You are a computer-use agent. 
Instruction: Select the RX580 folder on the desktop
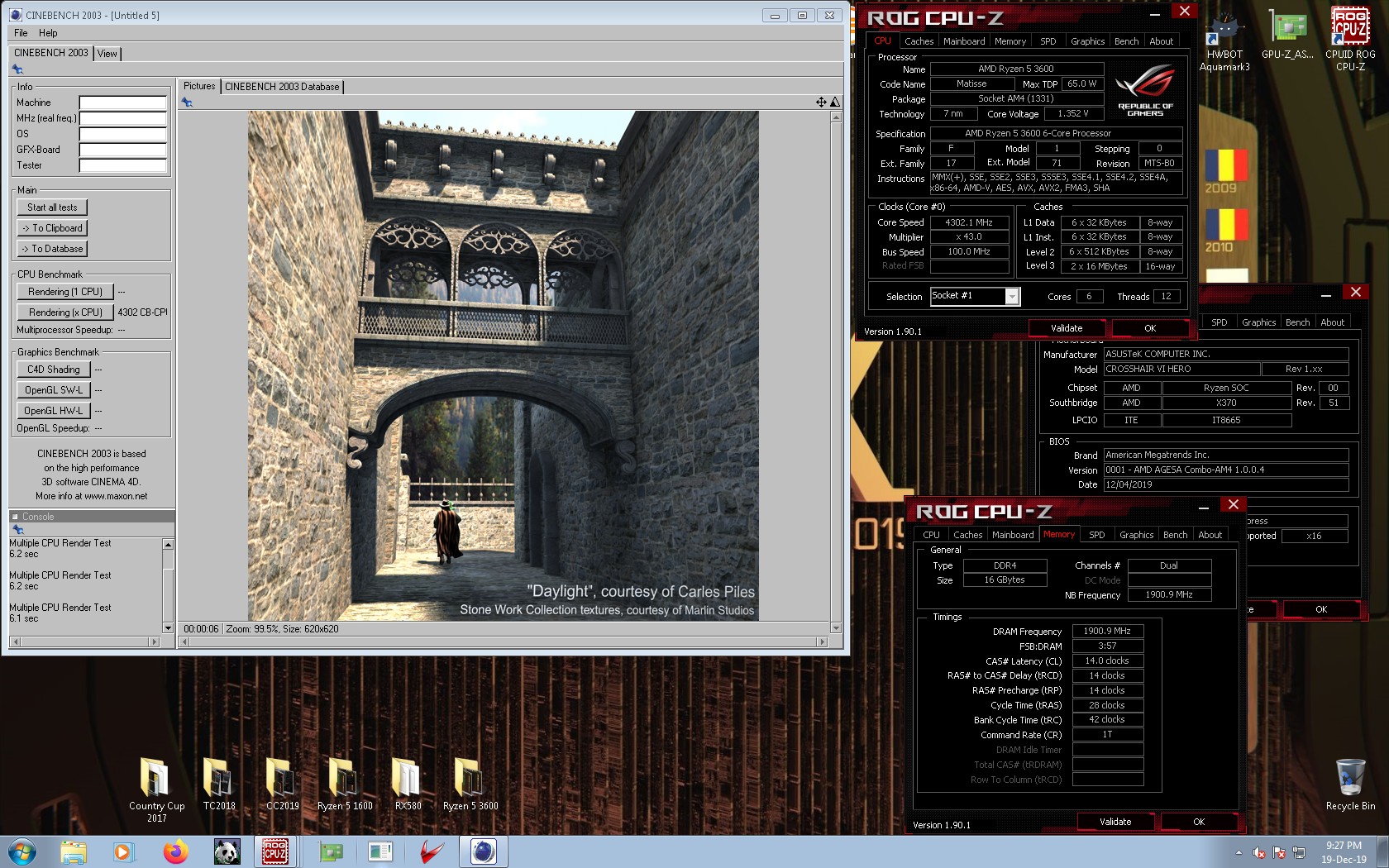[408, 784]
